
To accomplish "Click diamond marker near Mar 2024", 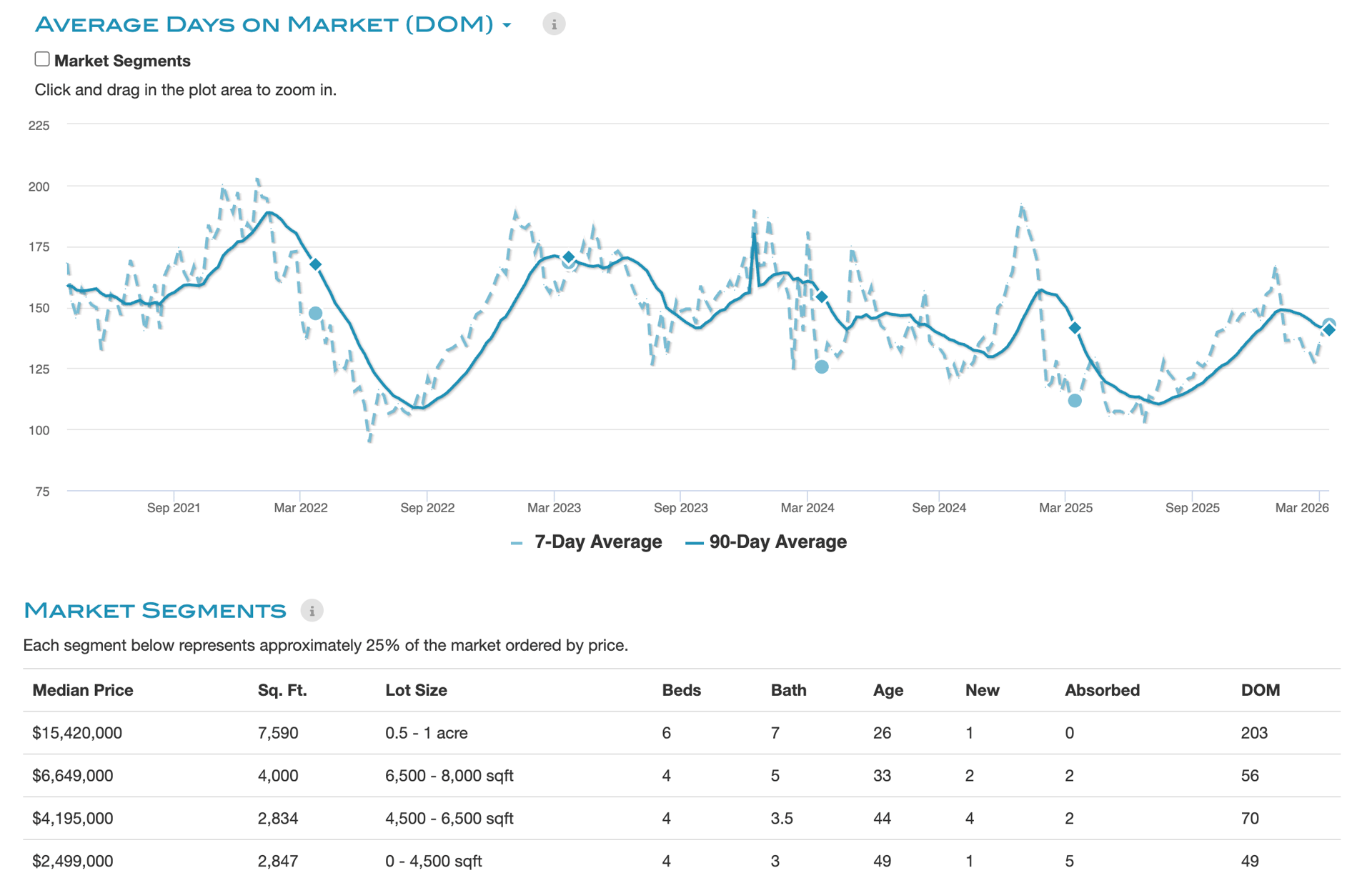I will coord(822,296).
